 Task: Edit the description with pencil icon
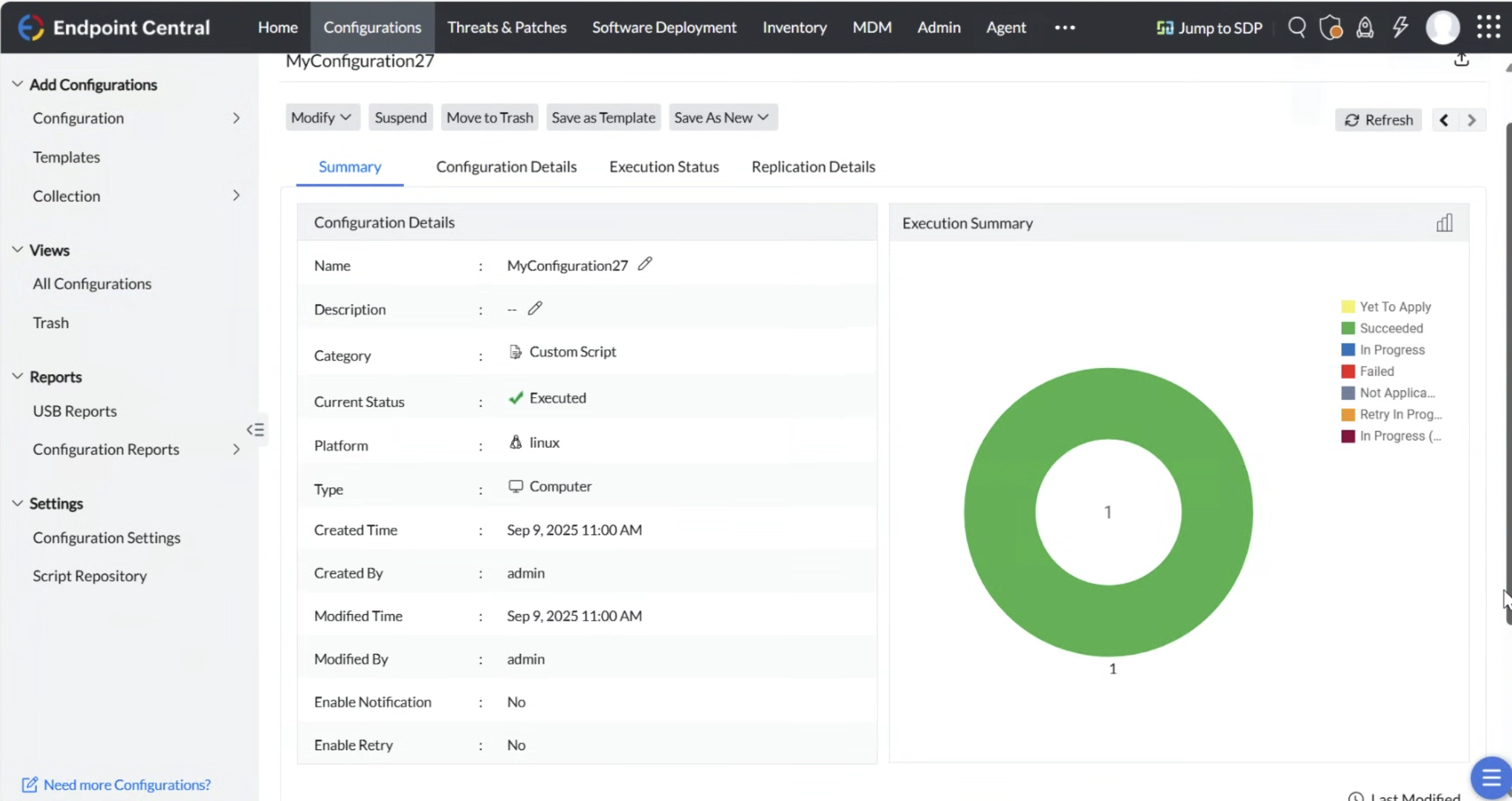pos(535,308)
